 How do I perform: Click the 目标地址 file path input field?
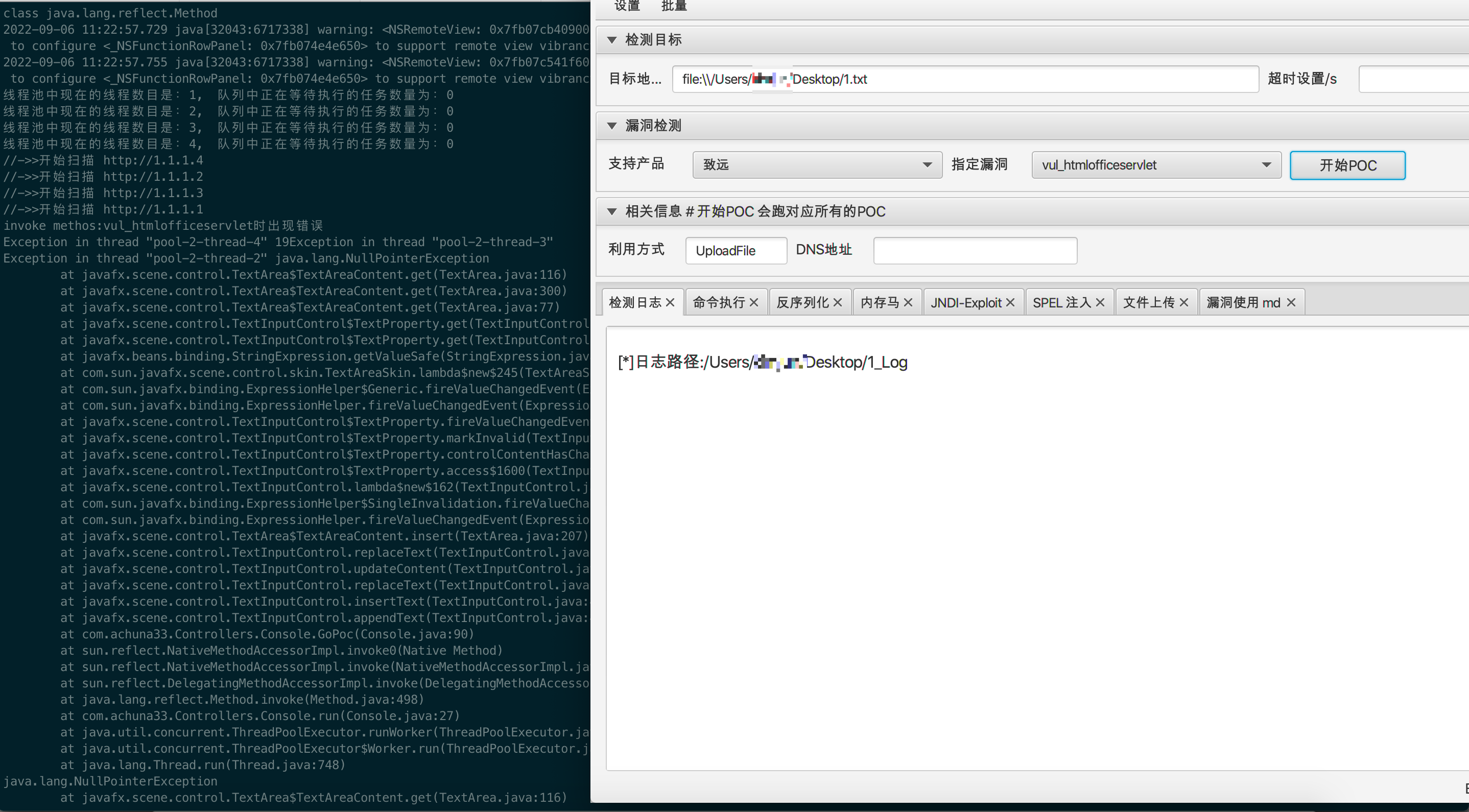pos(964,79)
